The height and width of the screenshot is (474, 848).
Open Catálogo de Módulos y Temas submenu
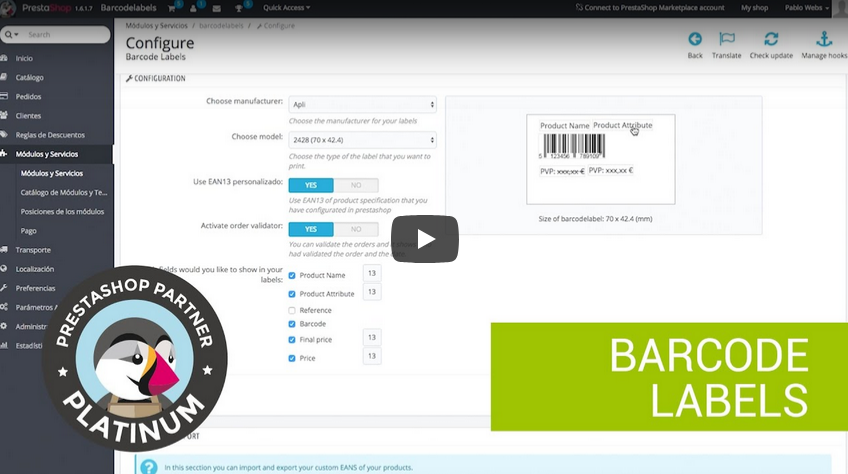(64, 193)
